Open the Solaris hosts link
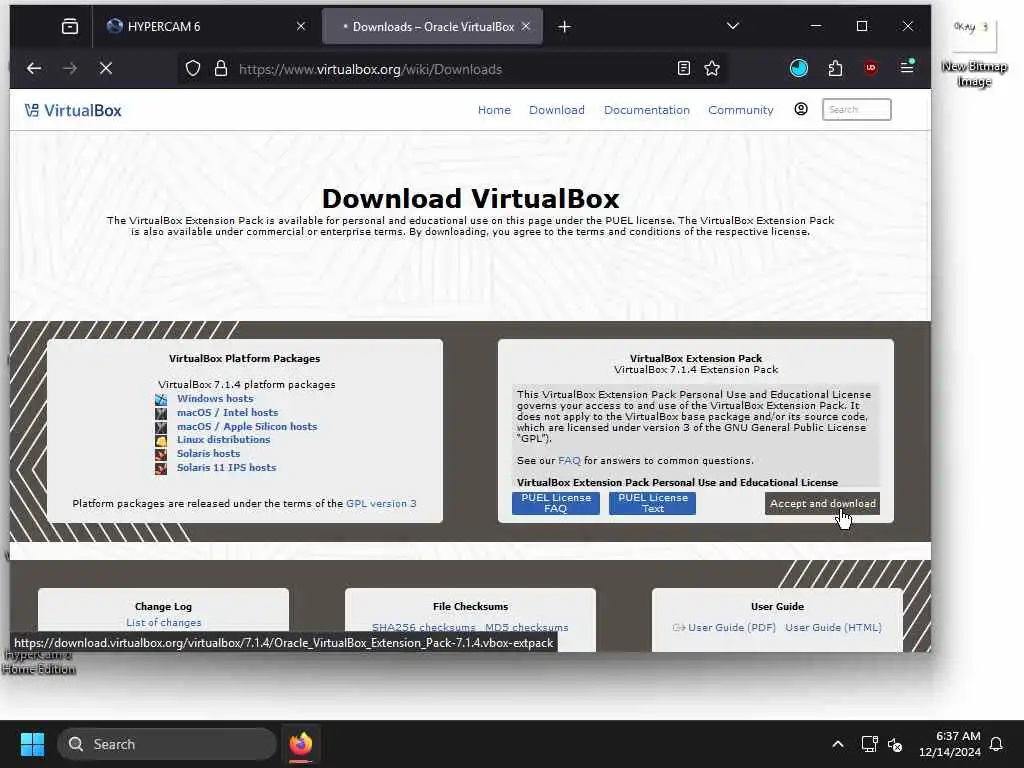 (x=208, y=453)
